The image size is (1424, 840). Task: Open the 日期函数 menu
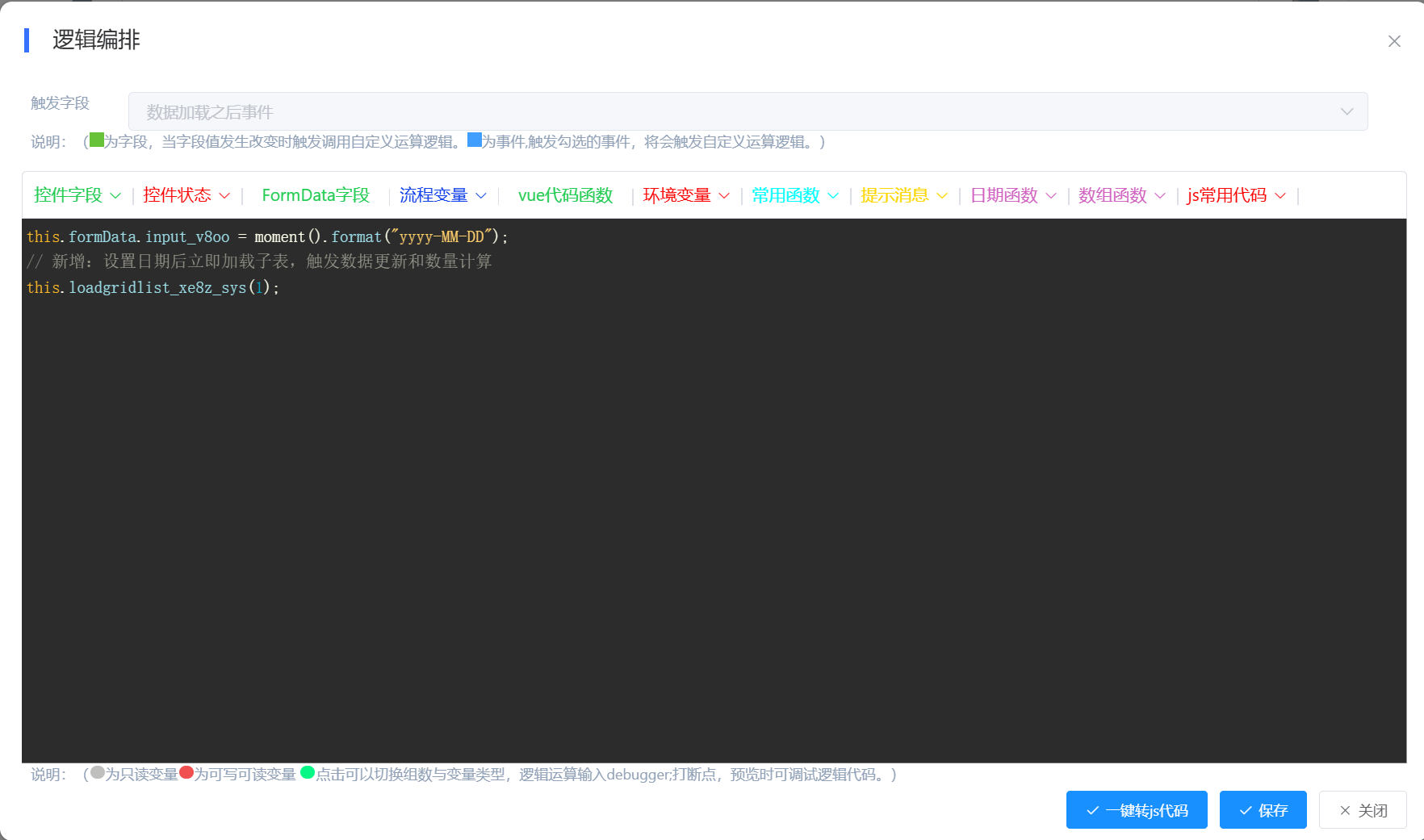1012,195
